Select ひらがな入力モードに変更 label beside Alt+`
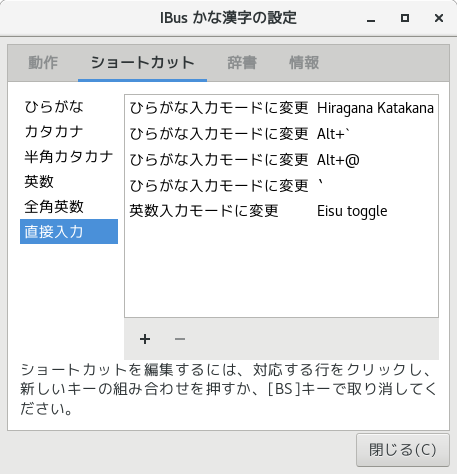 click(x=219, y=134)
